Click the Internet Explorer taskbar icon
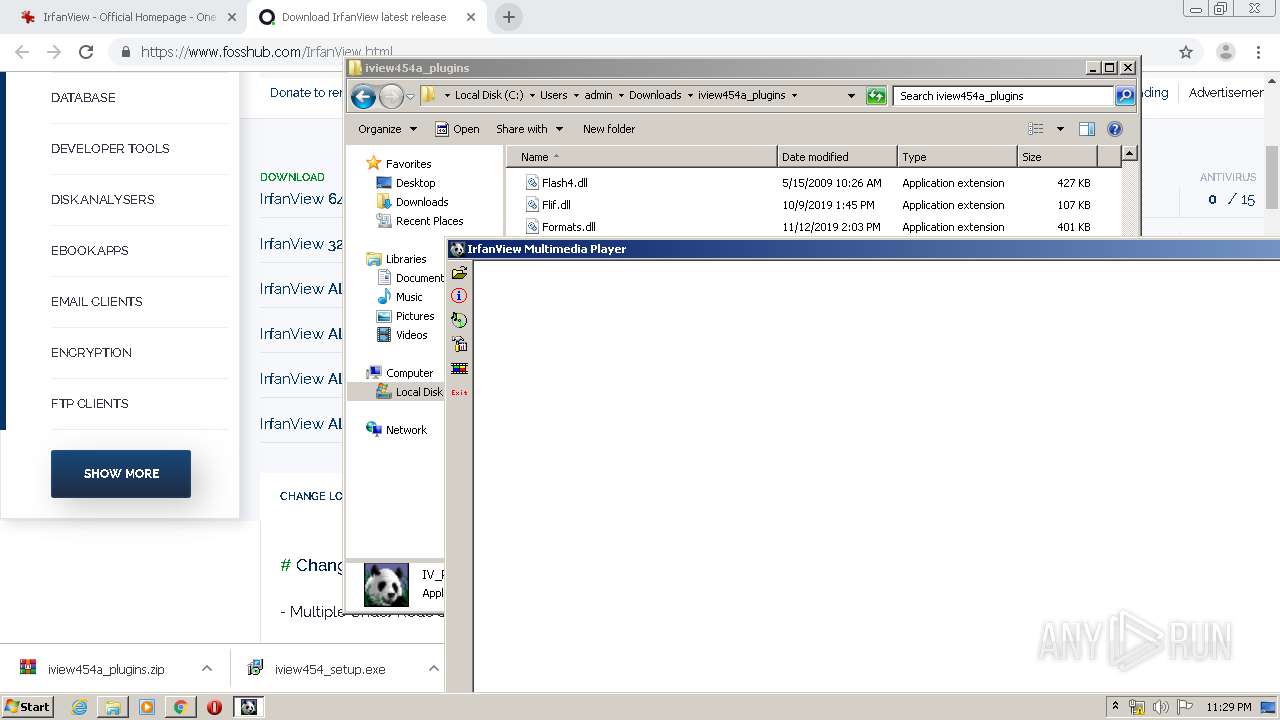Image resolution: width=1280 pixels, height=720 pixels. 79,707
